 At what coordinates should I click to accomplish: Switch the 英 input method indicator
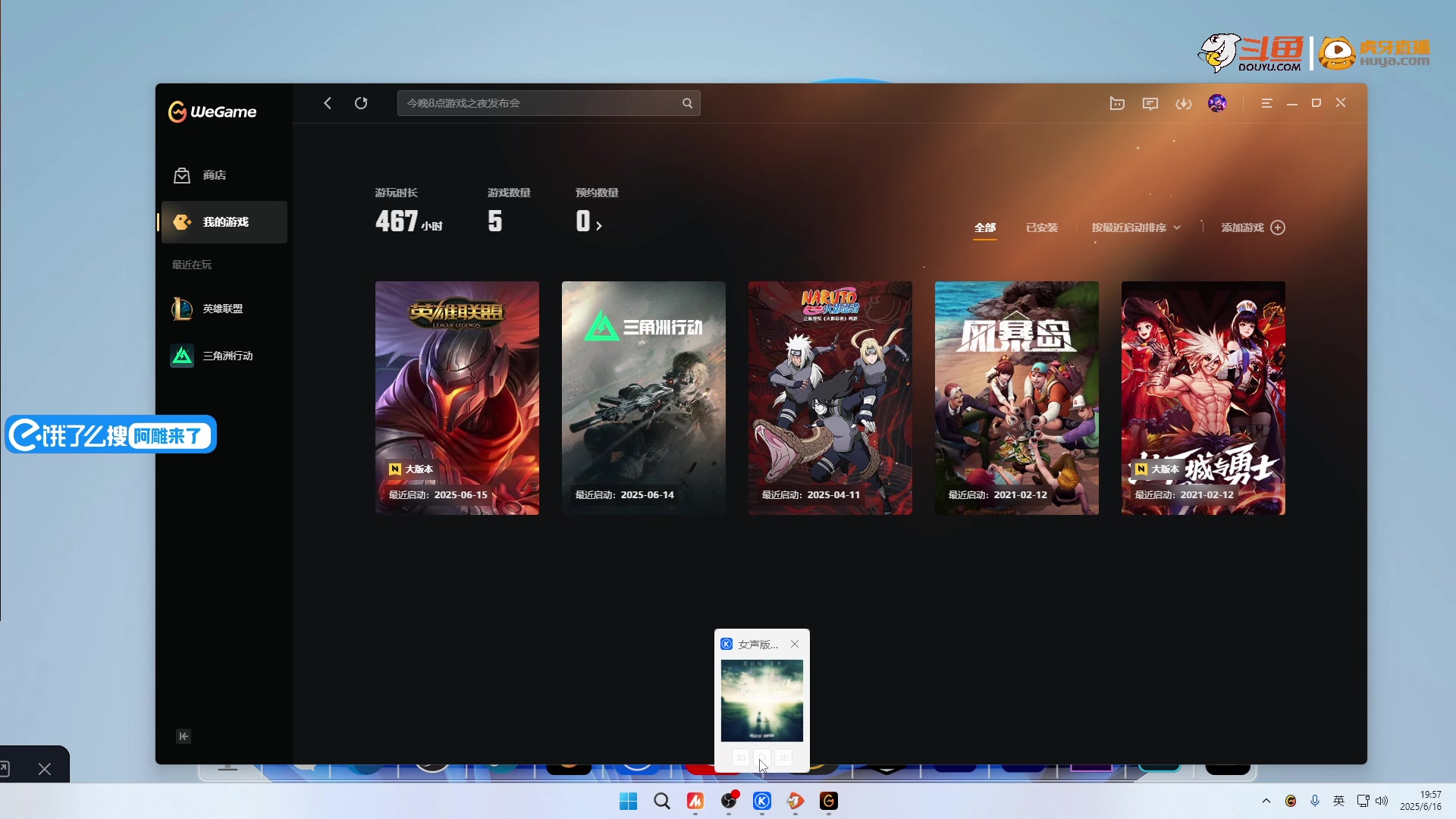pyautogui.click(x=1339, y=801)
